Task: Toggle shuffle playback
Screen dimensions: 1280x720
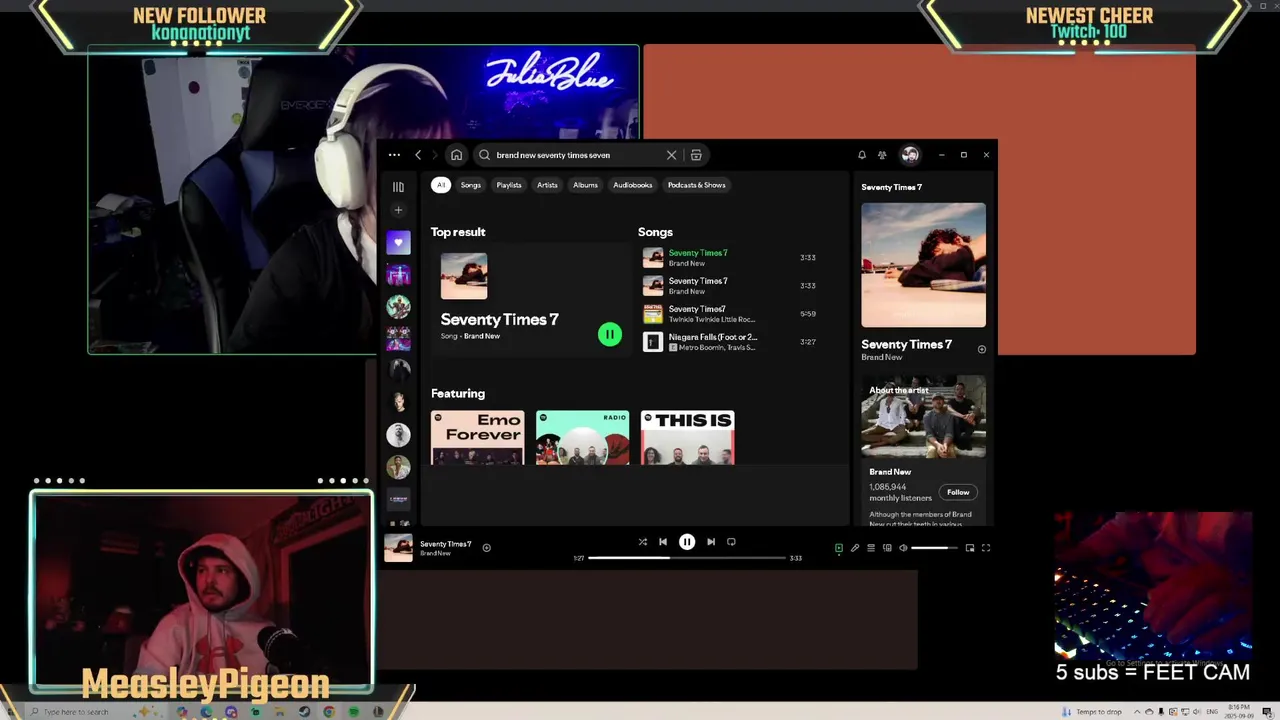Action: tap(642, 542)
